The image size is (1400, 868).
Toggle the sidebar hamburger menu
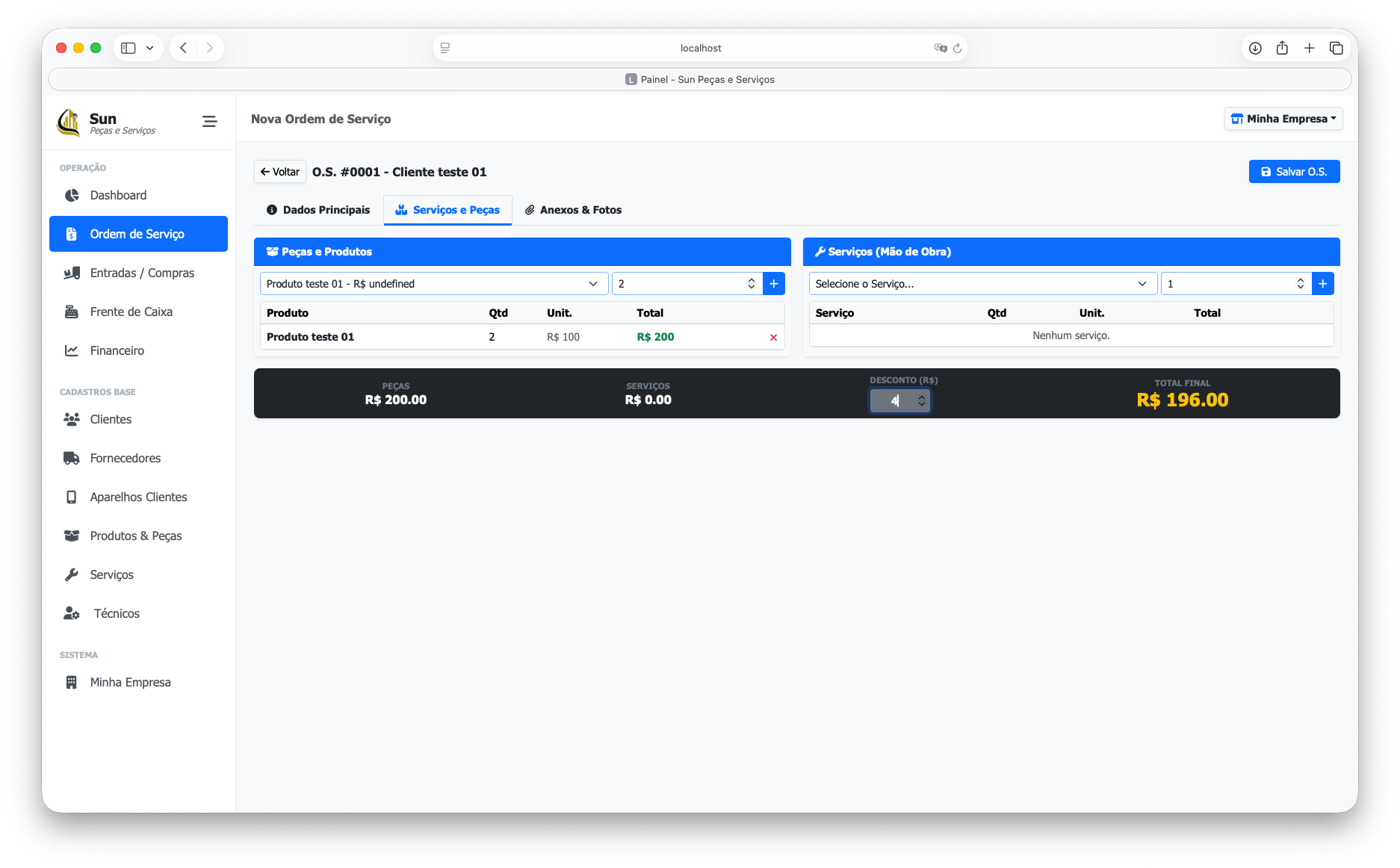click(209, 121)
